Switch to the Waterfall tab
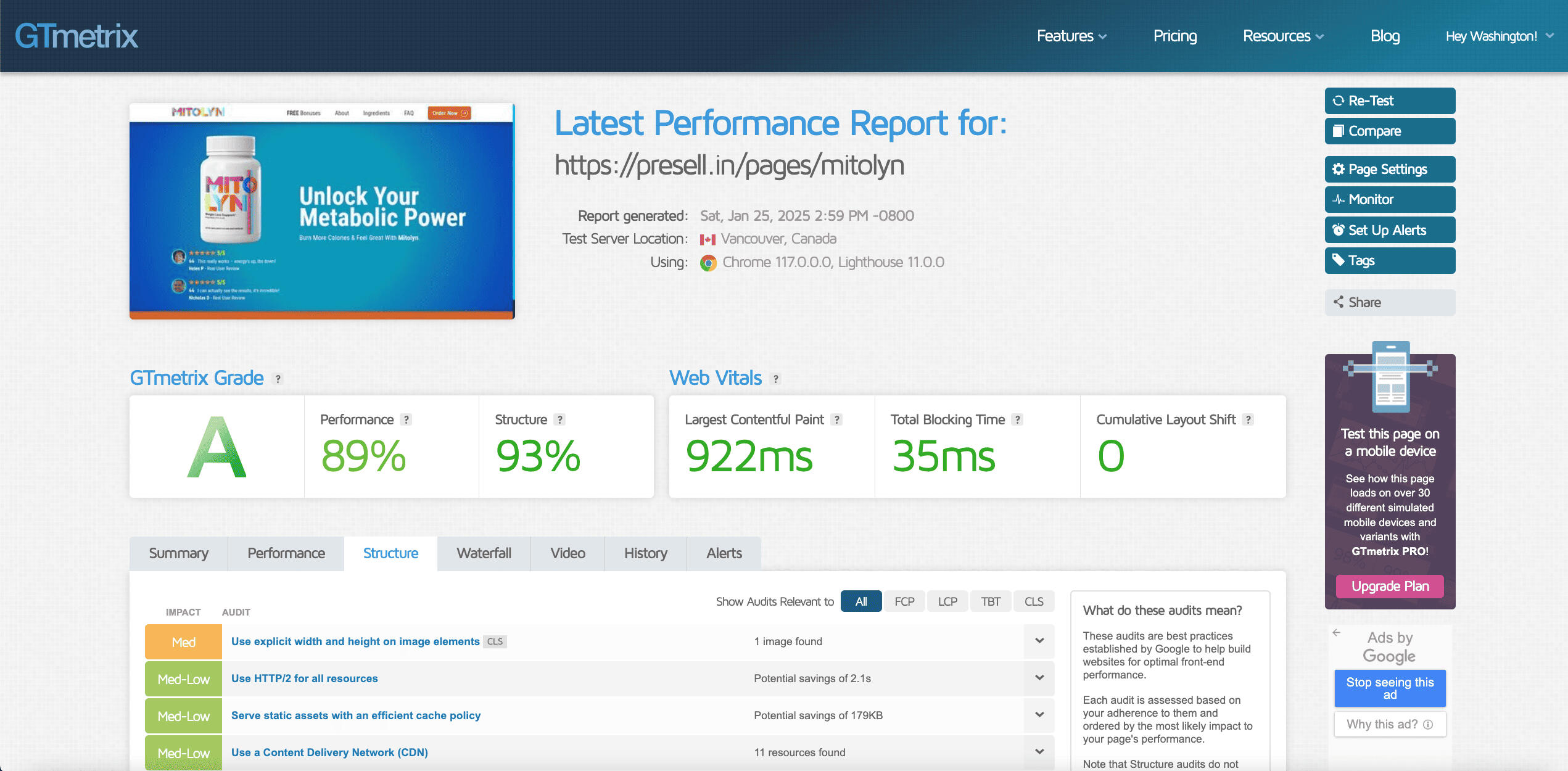This screenshot has height=771, width=1568. [x=484, y=553]
